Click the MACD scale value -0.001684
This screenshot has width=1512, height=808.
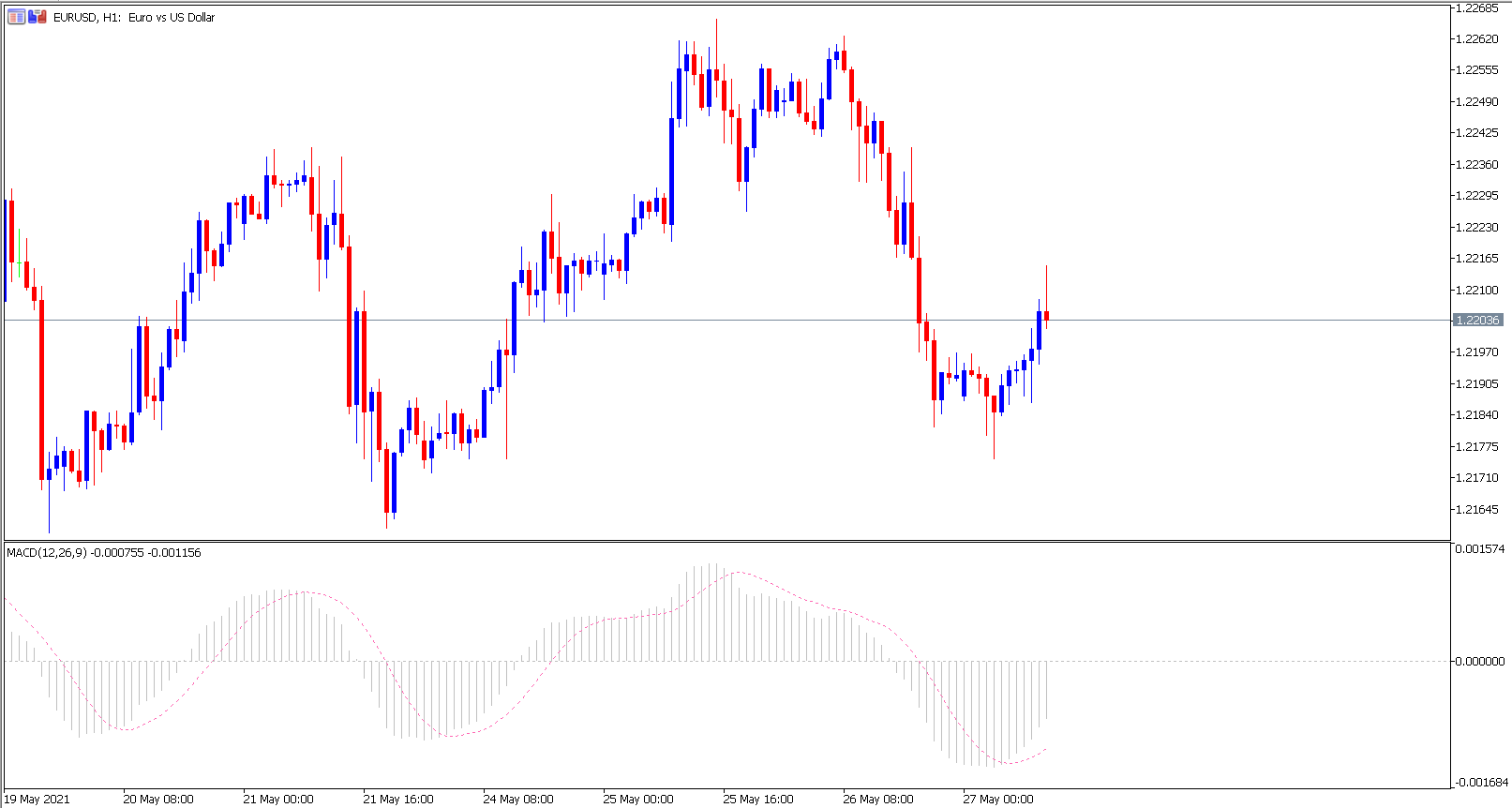(1481, 783)
